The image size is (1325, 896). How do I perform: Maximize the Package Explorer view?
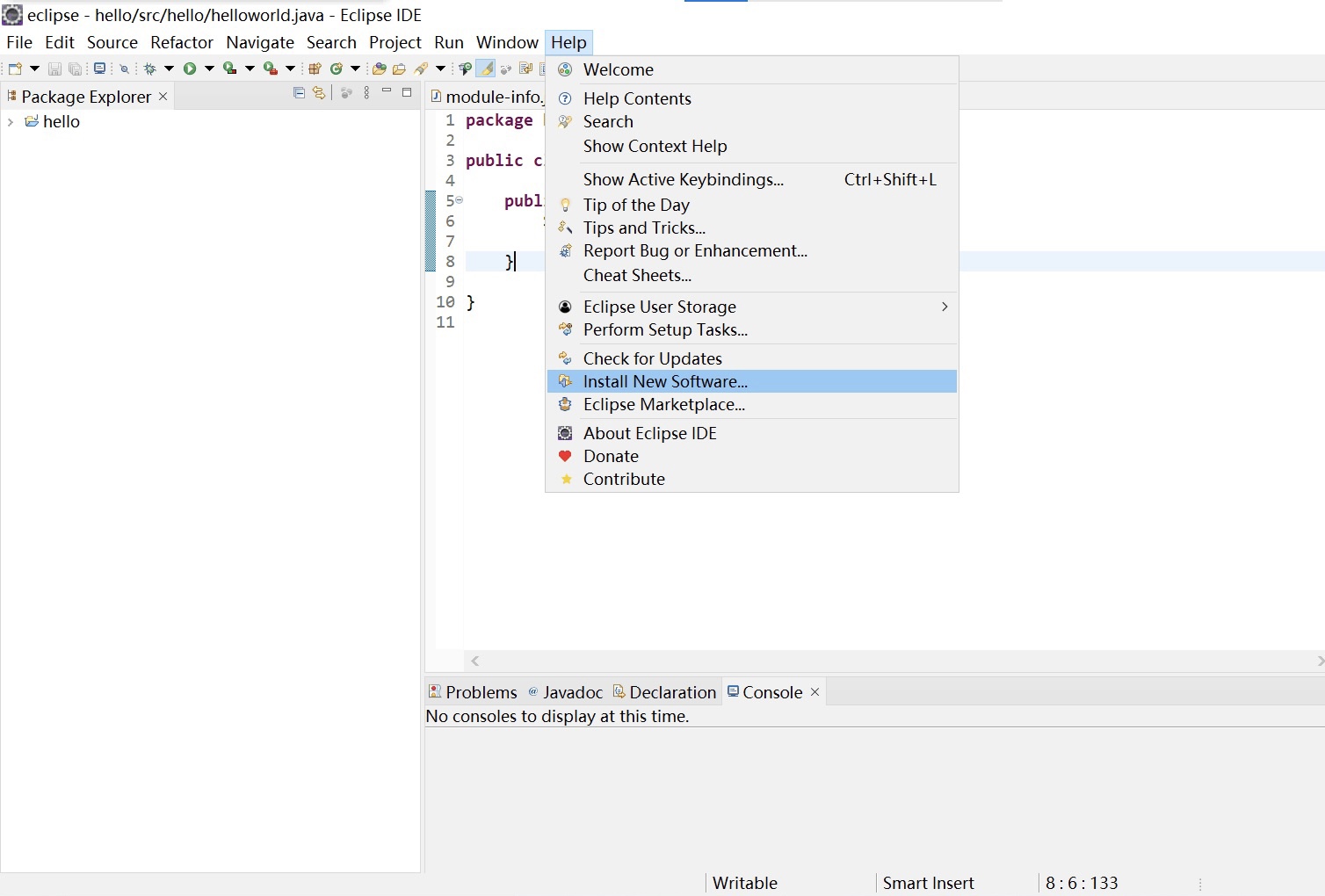(x=407, y=92)
